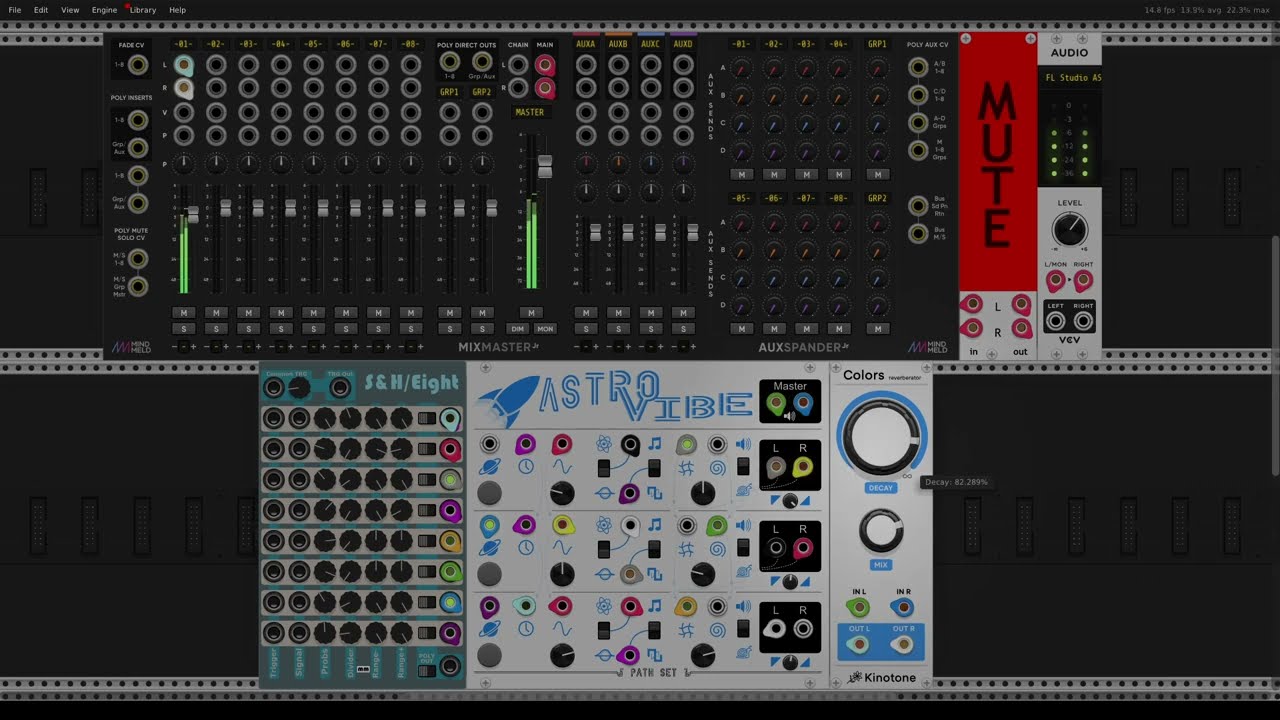Open the Engine menu
Image resolution: width=1280 pixels, height=720 pixels.
click(104, 10)
